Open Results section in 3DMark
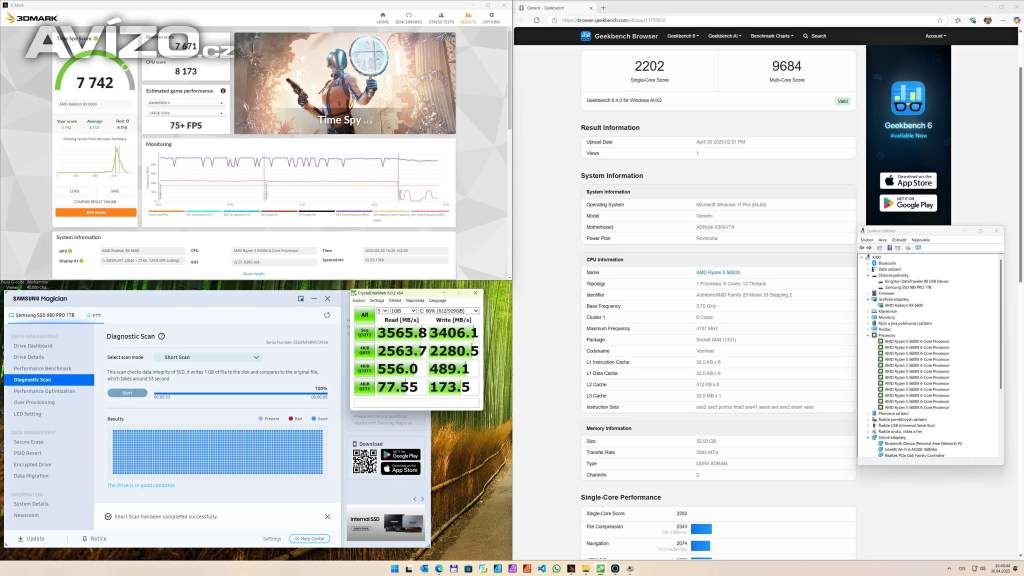The image size is (1024, 576). 468,18
